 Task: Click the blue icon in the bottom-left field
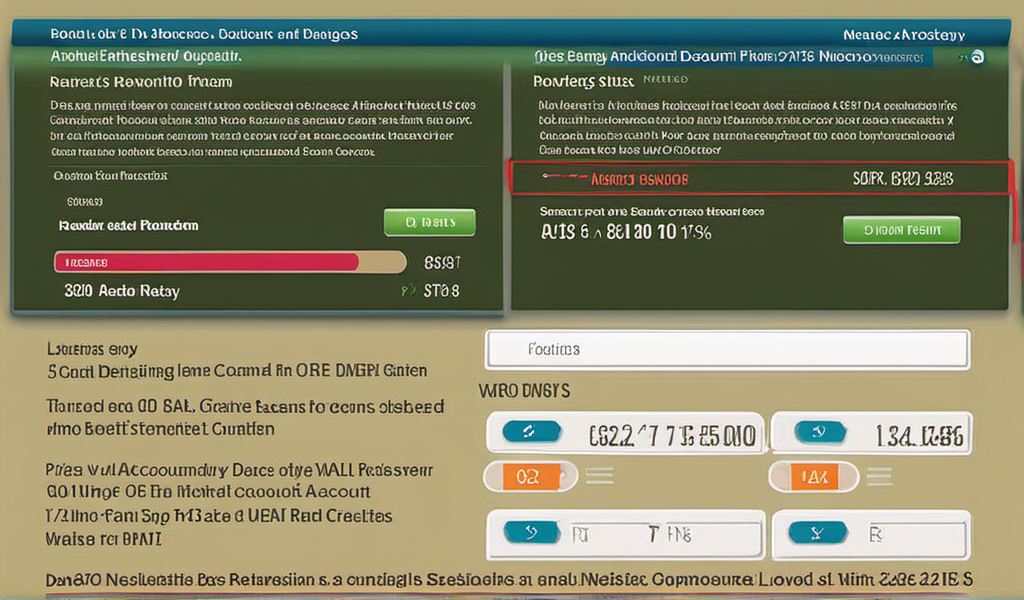click(529, 534)
